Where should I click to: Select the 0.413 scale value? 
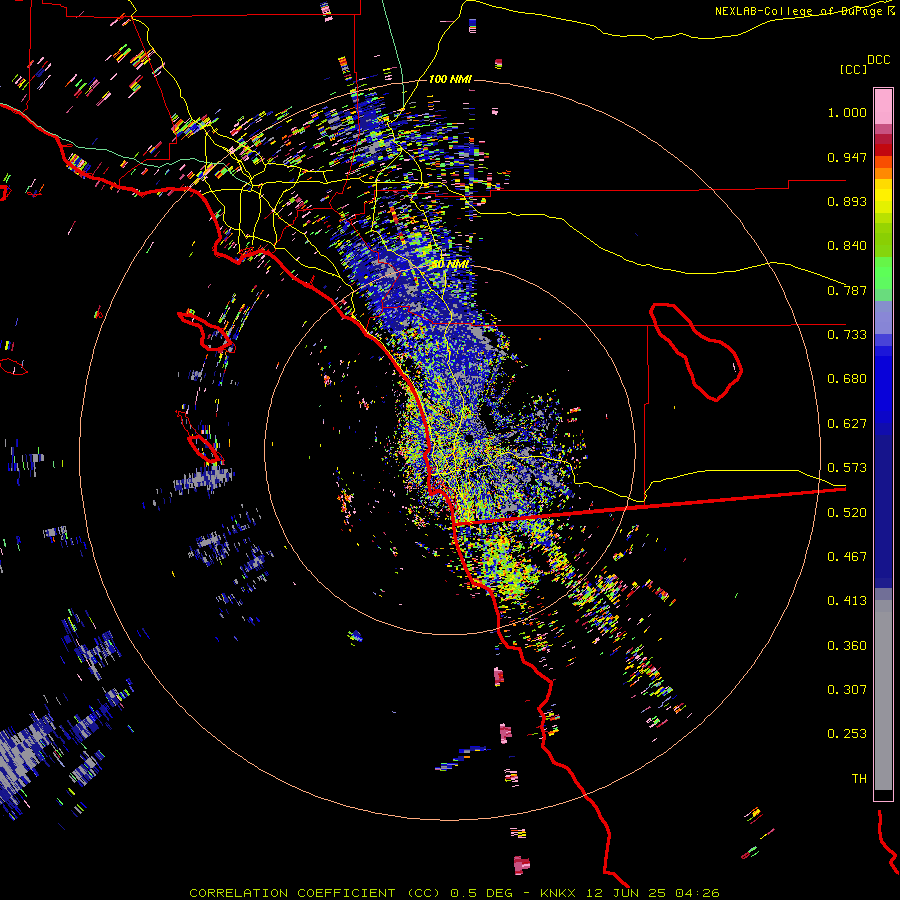pyautogui.click(x=847, y=601)
